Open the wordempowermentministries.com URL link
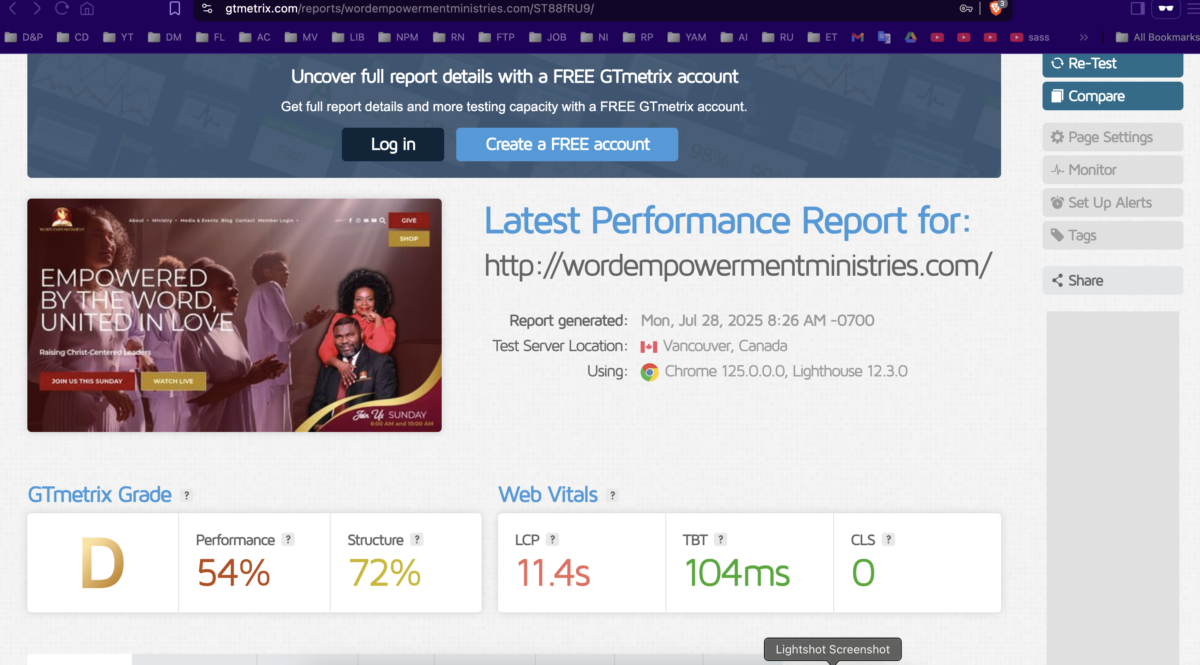This screenshot has width=1200, height=665. pos(738,265)
